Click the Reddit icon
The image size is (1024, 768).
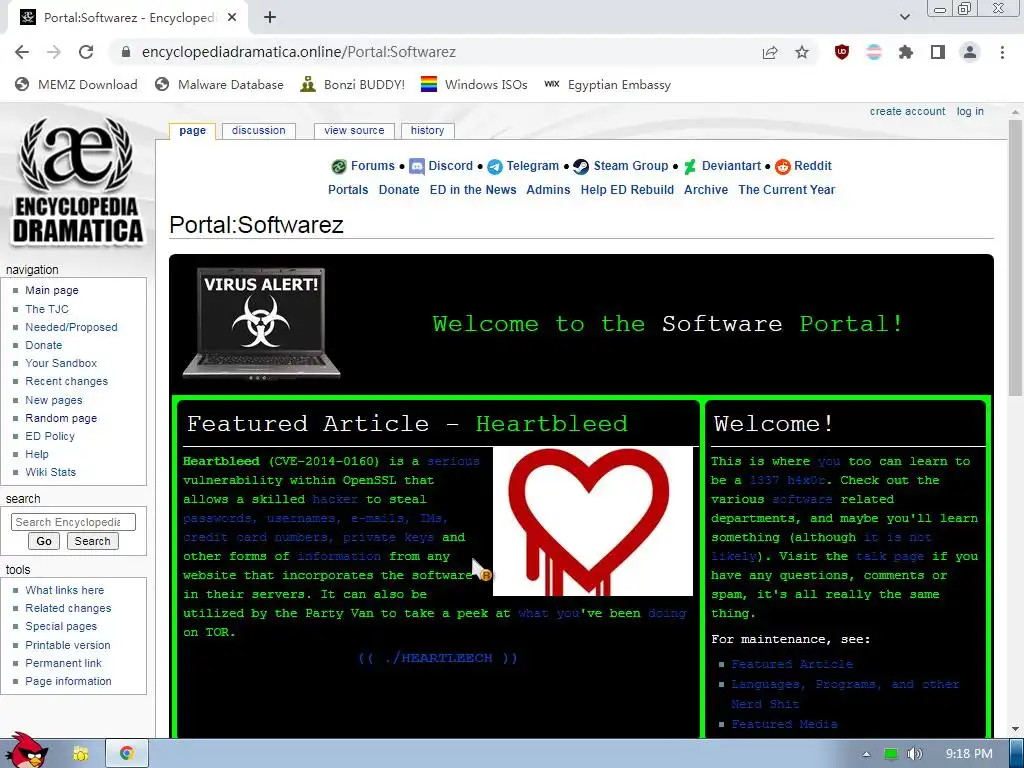pyautogui.click(x=782, y=167)
